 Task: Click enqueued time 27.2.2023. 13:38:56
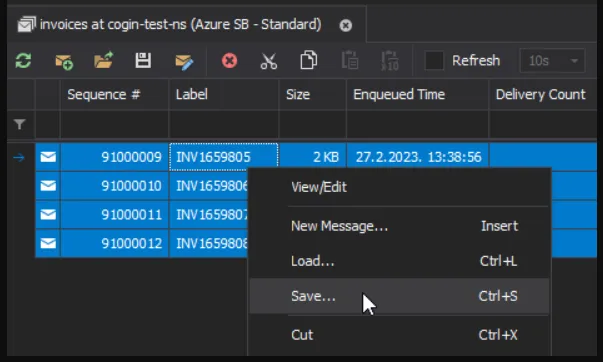pyautogui.click(x=418, y=157)
